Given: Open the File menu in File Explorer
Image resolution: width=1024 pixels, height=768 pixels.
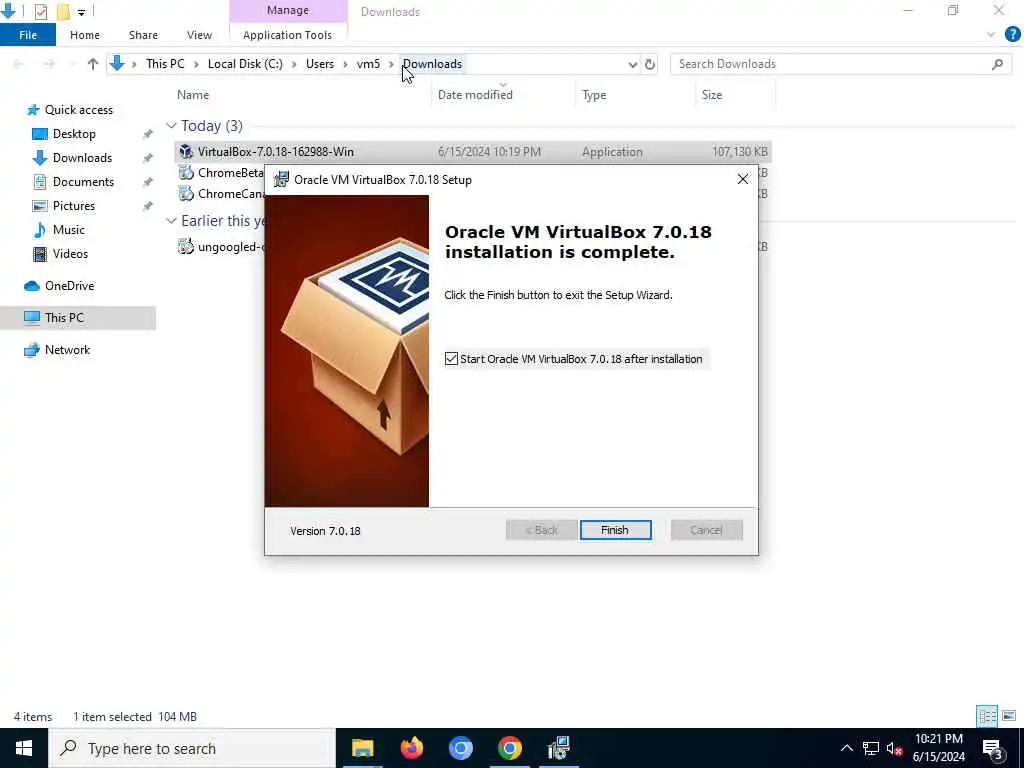Looking at the screenshot, I should click(27, 35).
